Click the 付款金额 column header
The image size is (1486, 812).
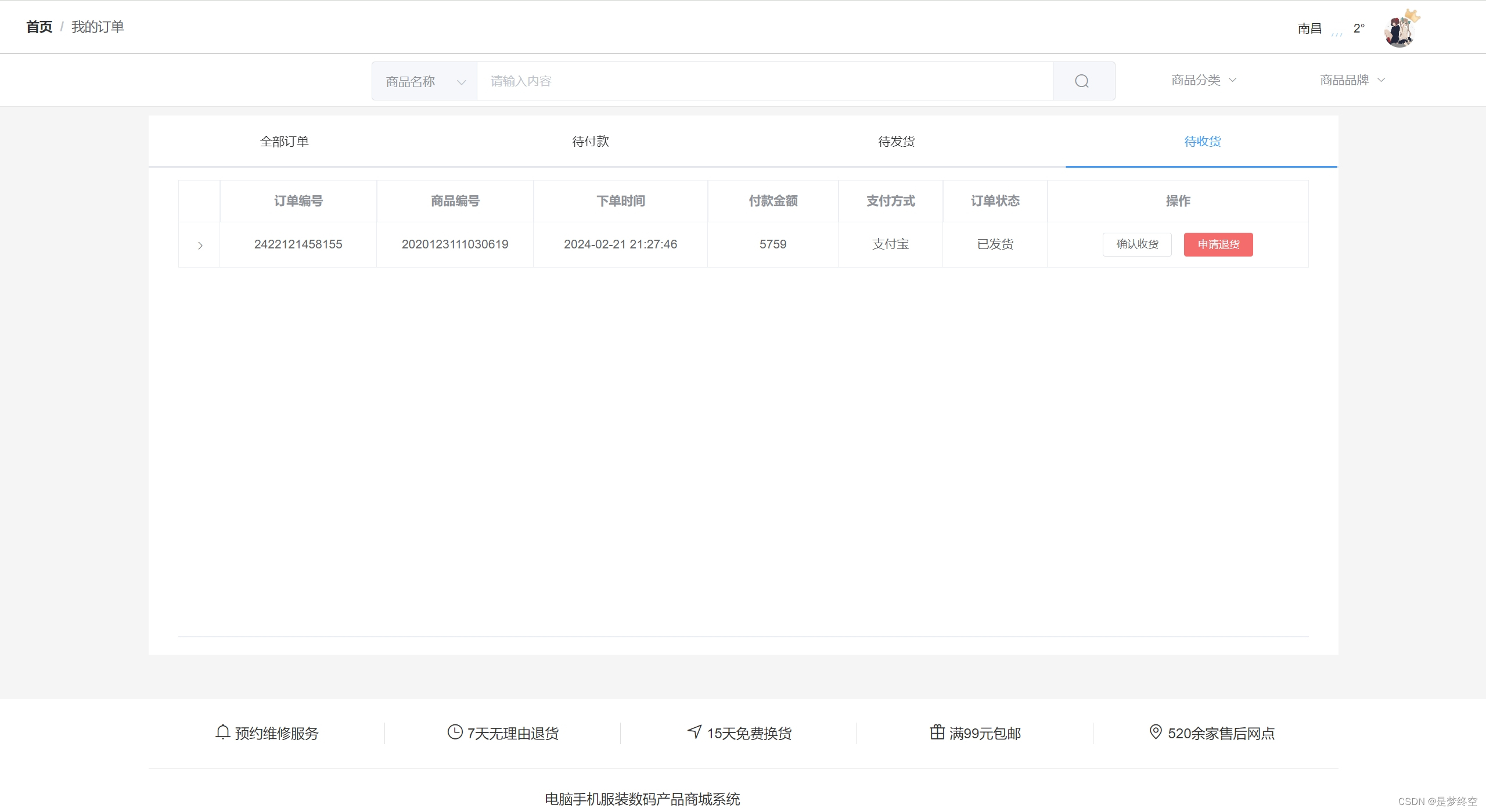[x=773, y=201]
